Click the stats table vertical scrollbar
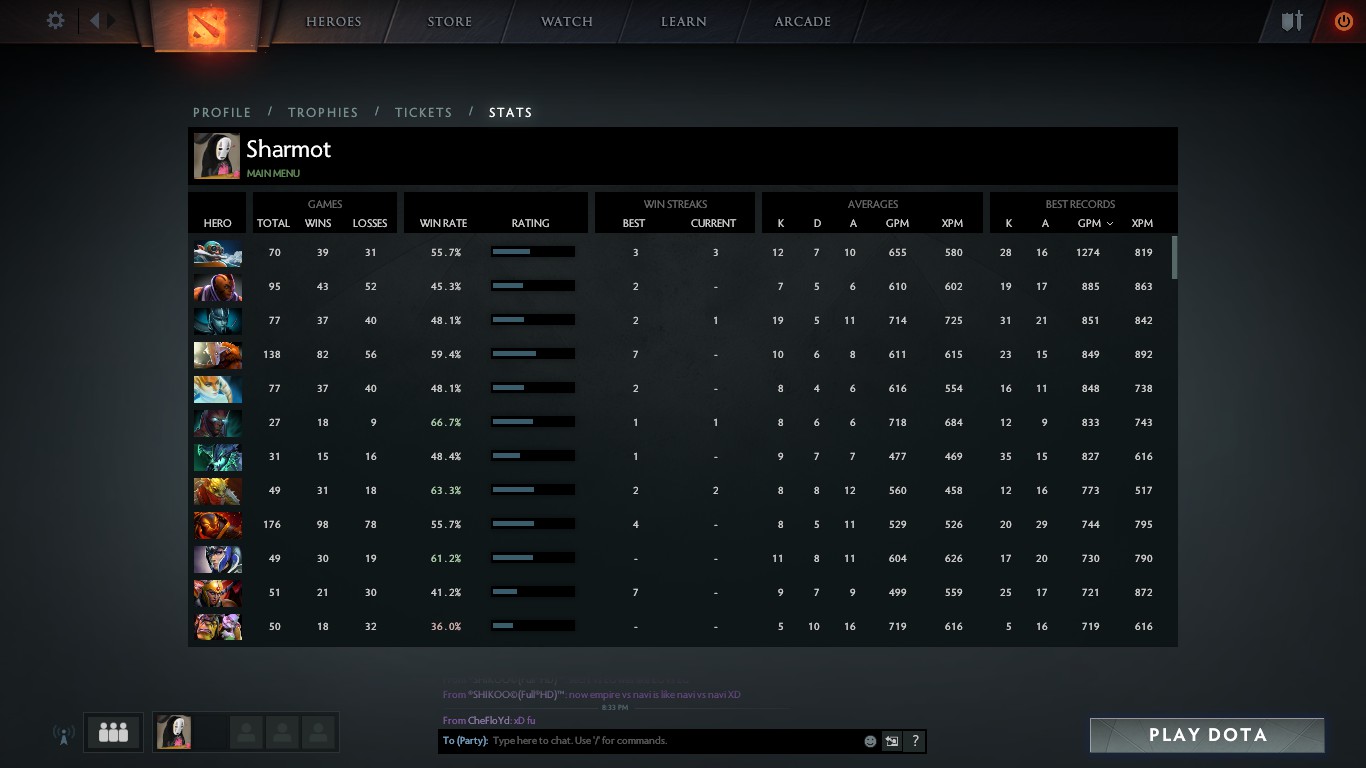Screen dimensions: 1366x768 pyautogui.click(x=1175, y=258)
